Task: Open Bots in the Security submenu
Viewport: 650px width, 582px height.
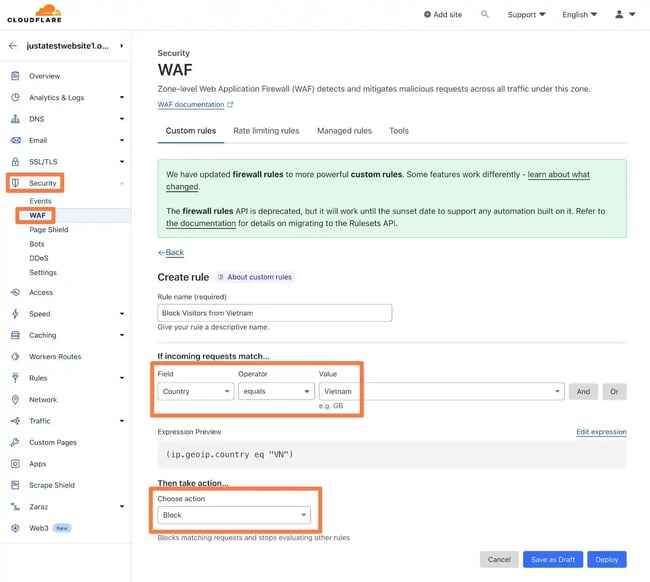Action: pyautogui.click(x=36, y=244)
